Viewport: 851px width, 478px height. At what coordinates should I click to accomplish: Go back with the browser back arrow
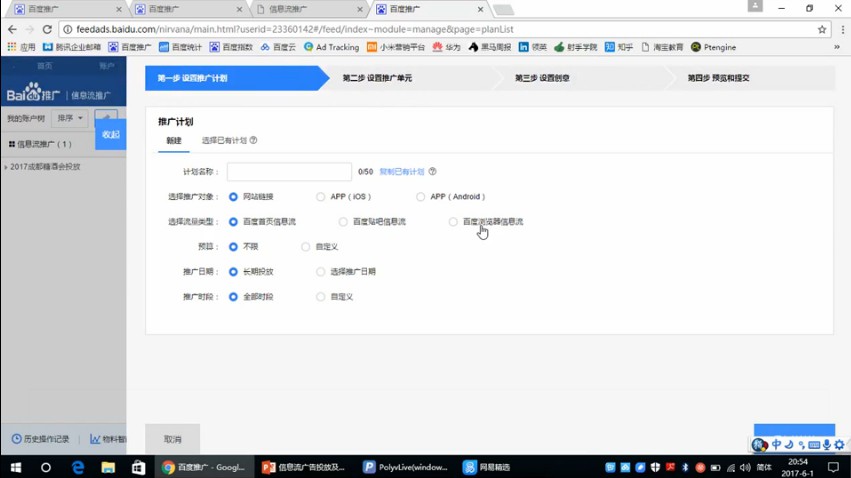[x=12, y=29]
